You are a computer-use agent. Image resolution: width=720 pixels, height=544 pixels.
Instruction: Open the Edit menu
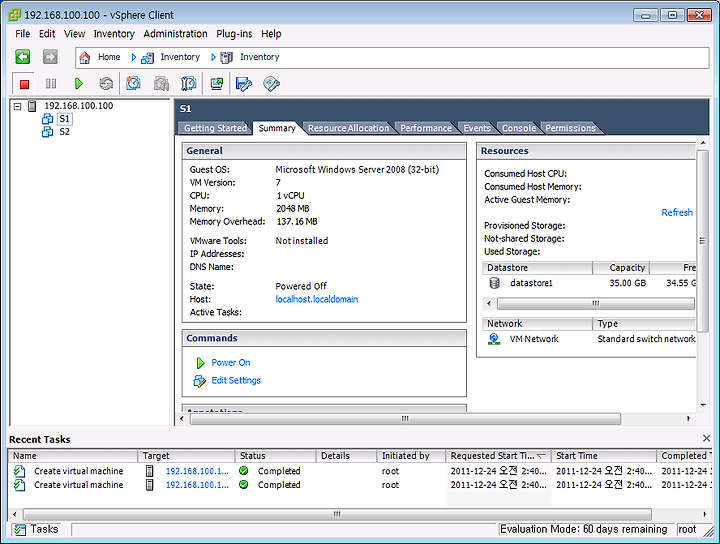[x=47, y=34]
